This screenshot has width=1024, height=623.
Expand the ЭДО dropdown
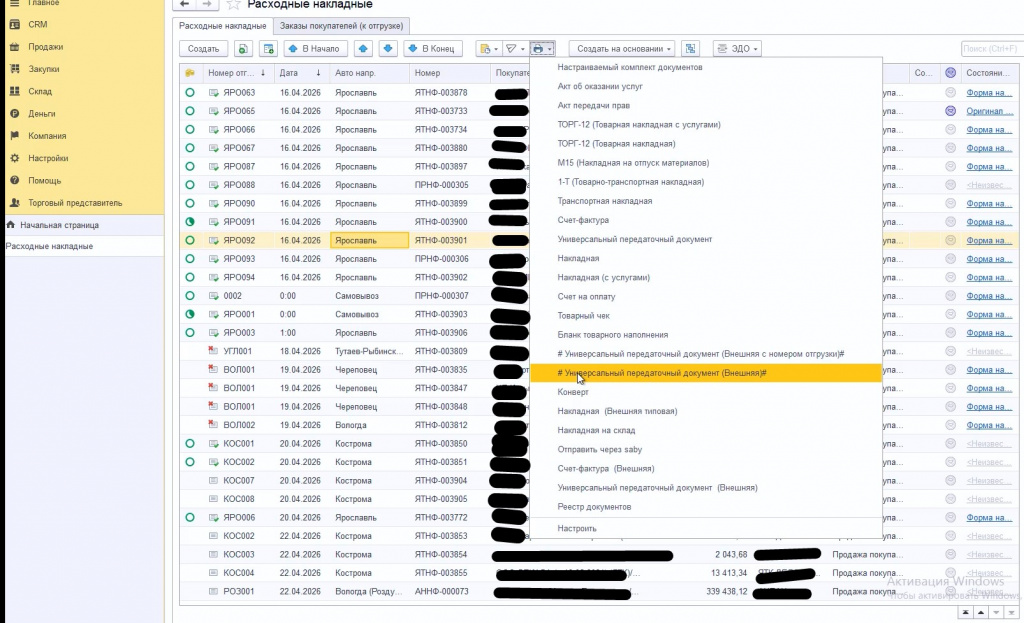pyautogui.click(x=737, y=48)
